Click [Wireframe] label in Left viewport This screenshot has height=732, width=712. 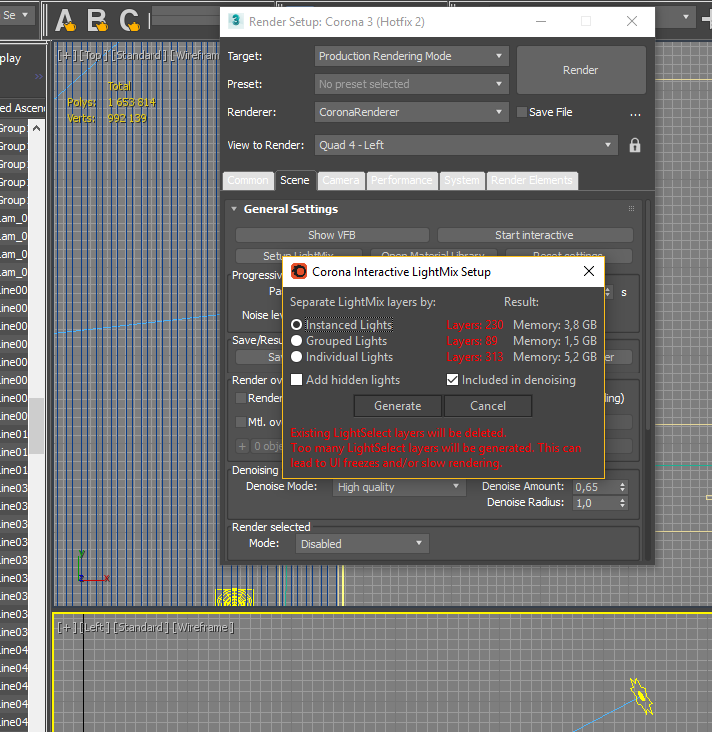tap(203, 627)
